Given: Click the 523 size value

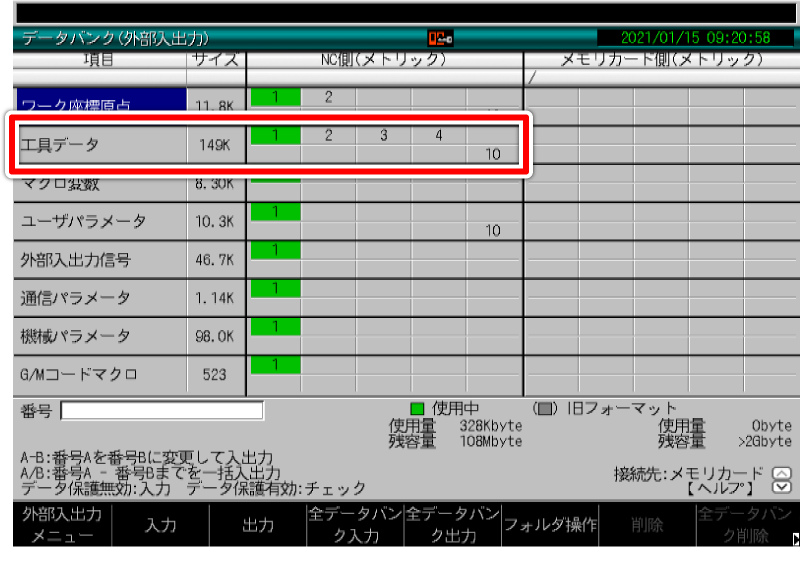Looking at the screenshot, I should (x=214, y=375).
